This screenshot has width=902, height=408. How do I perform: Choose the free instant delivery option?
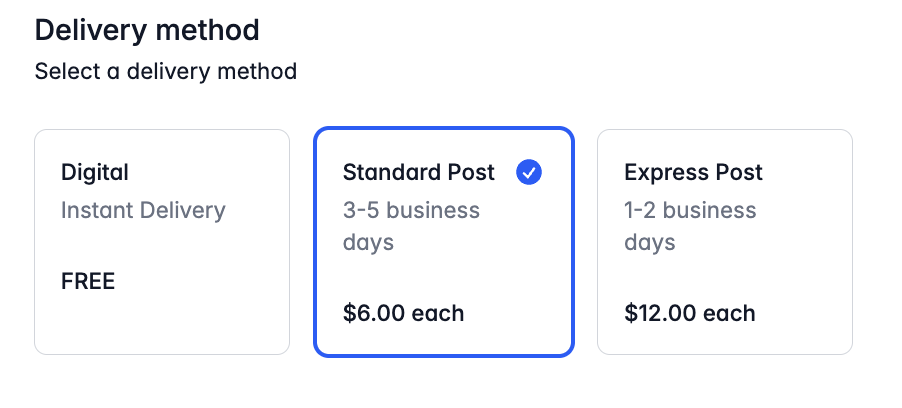[162, 242]
